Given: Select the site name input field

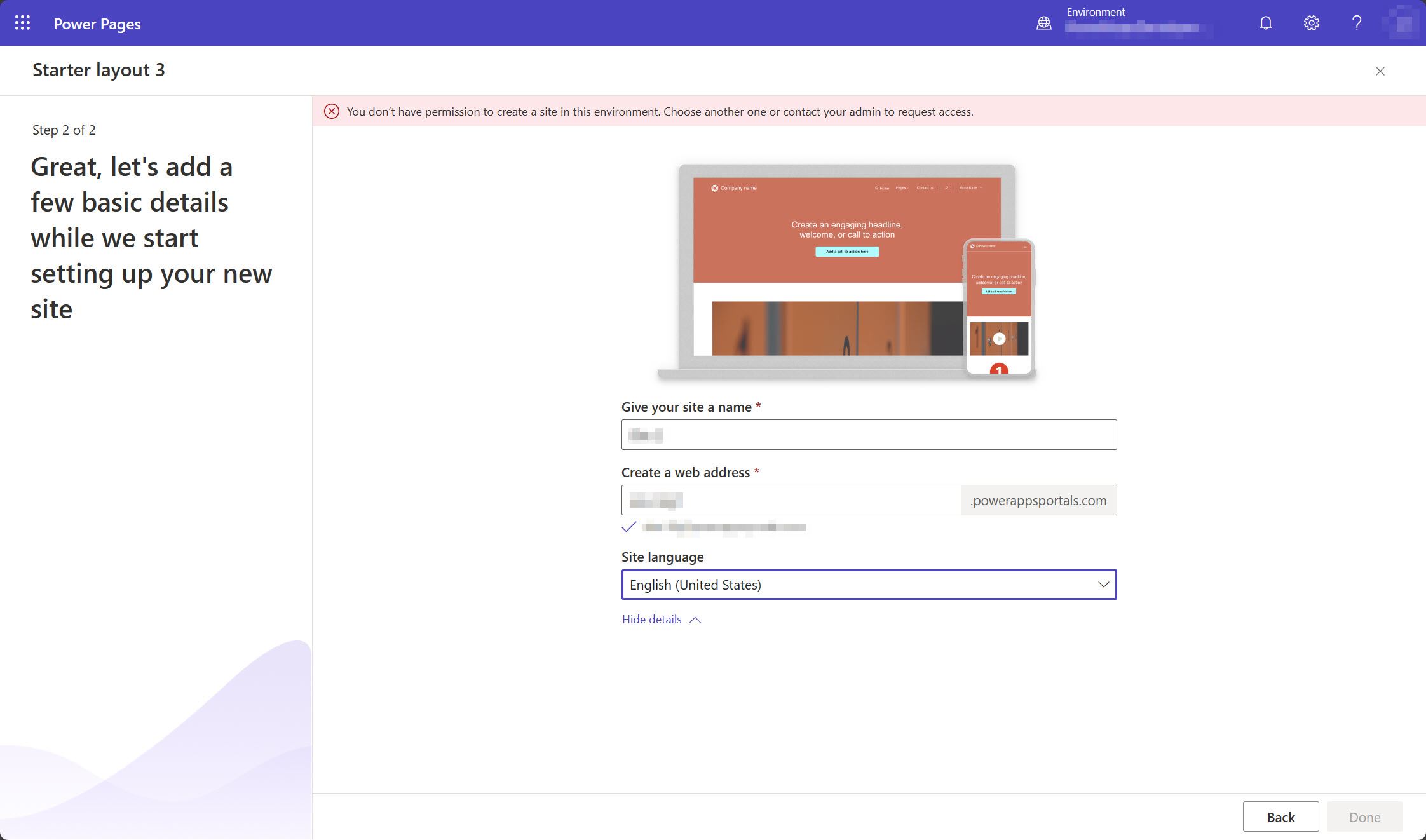Looking at the screenshot, I should click(868, 434).
